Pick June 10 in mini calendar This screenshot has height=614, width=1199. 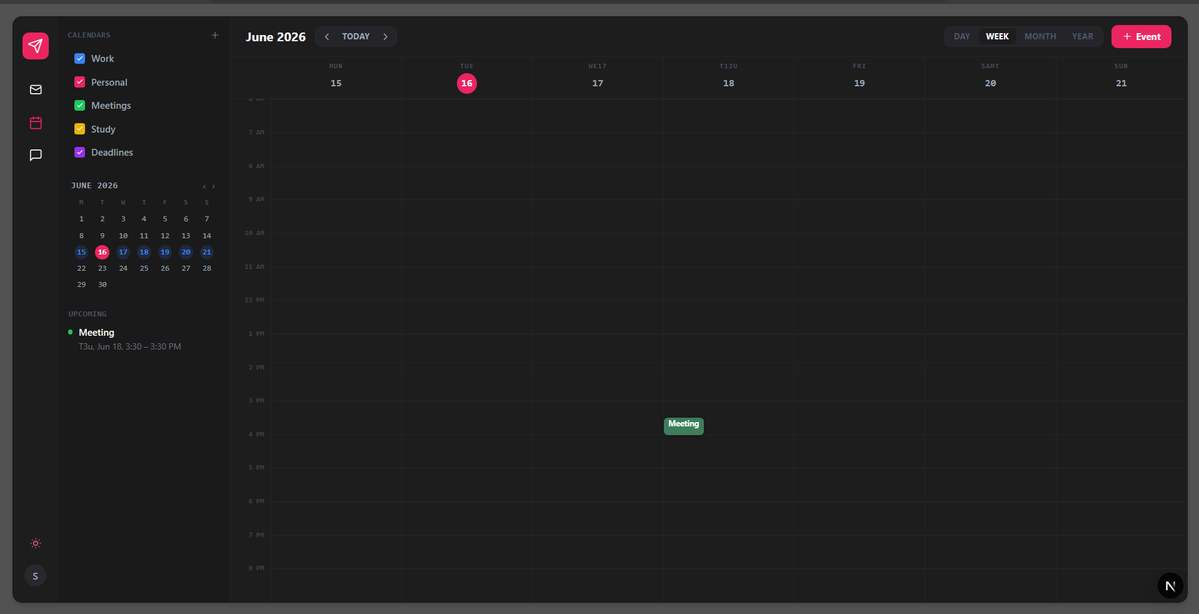pos(123,236)
